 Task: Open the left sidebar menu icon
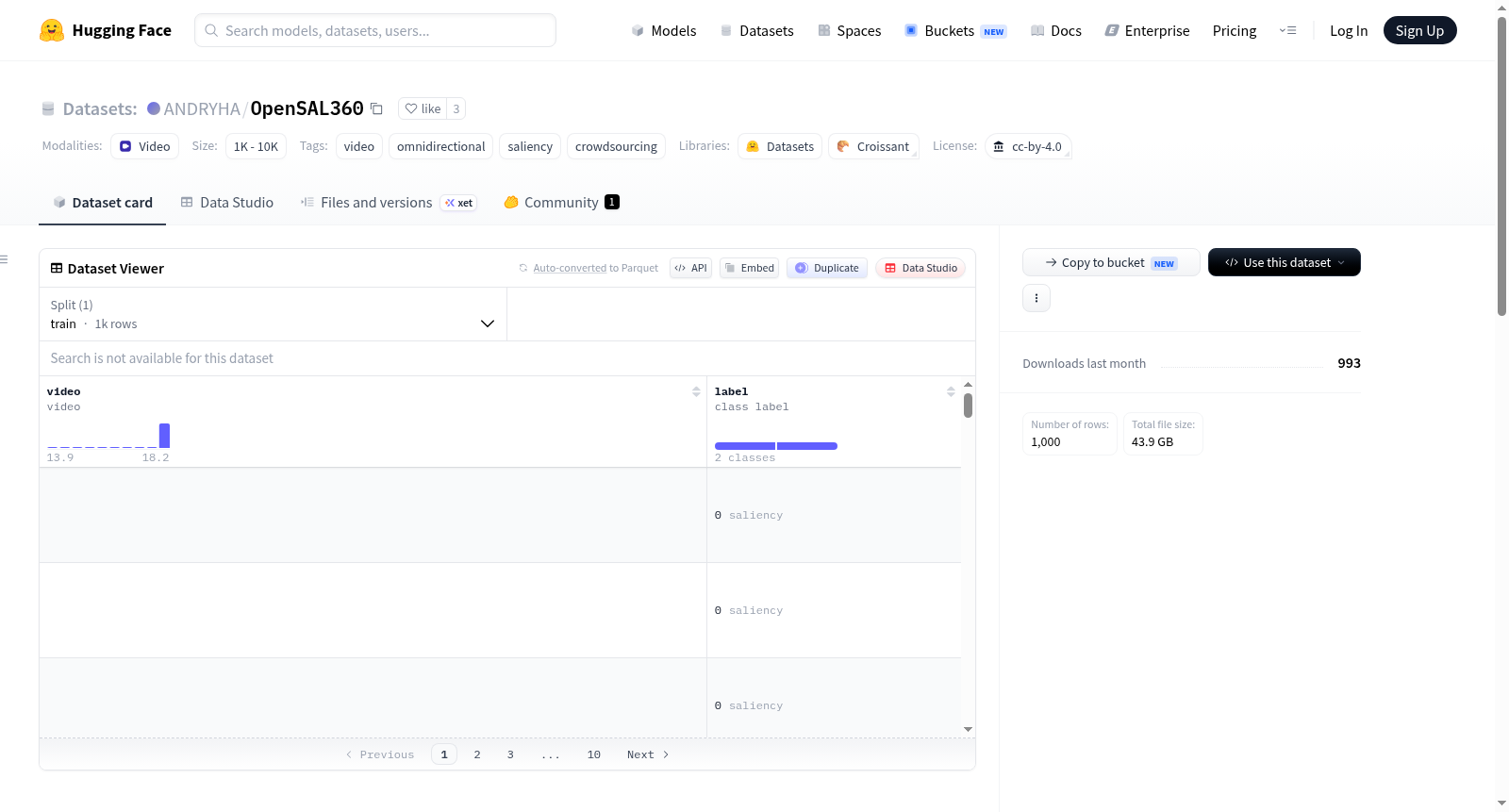[x=5, y=259]
